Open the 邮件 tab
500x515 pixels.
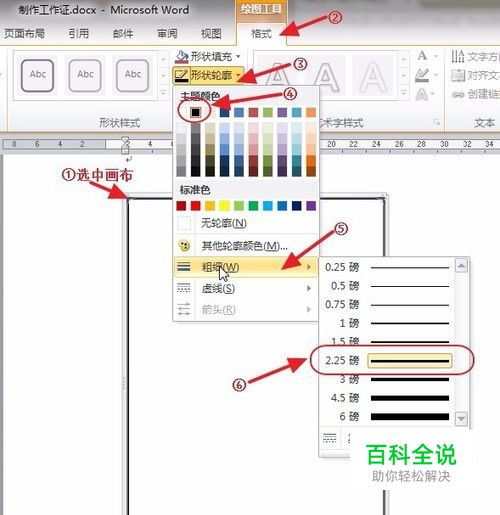(x=123, y=33)
